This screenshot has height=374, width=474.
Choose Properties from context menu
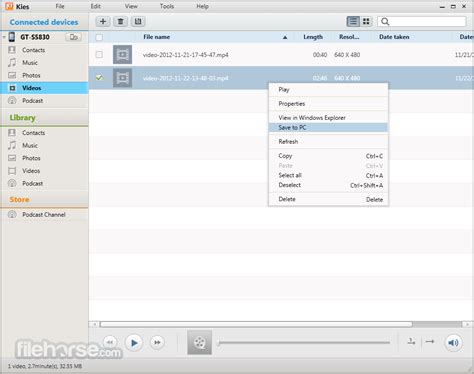(x=328, y=104)
